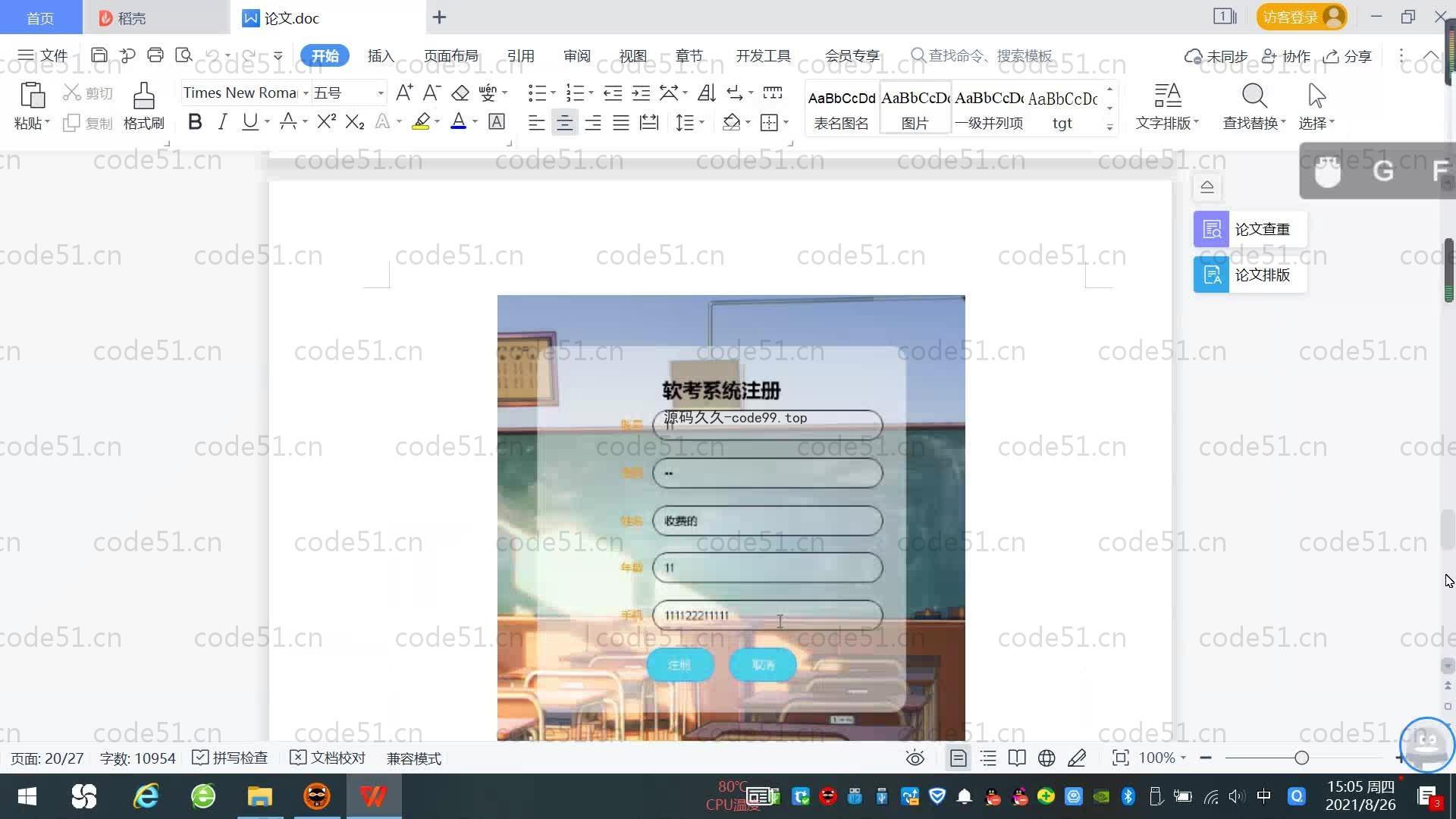This screenshot has height=819, width=1456.
Task: Open the 文件 menu
Action: pyautogui.click(x=43, y=55)
